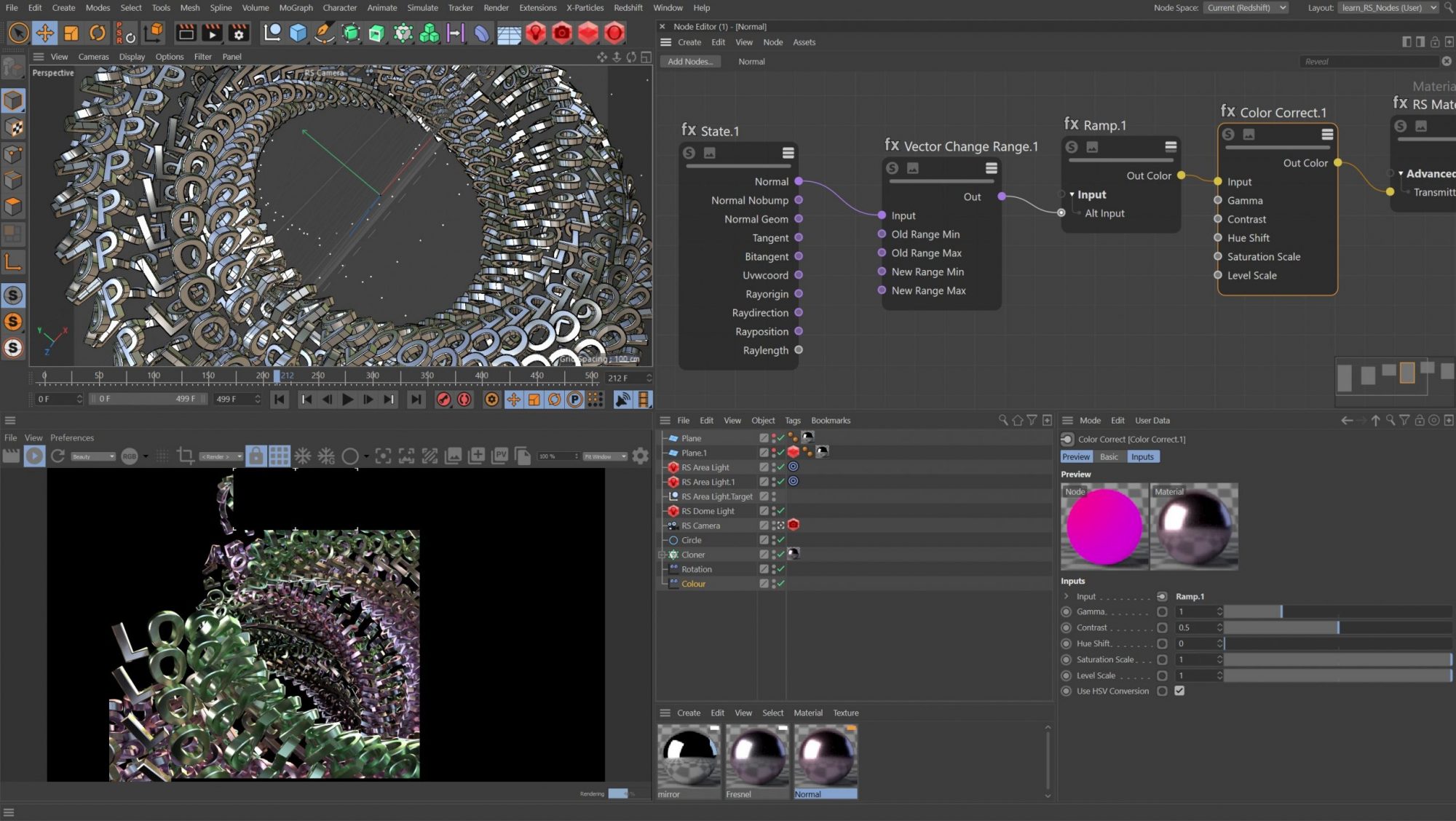Open the Node Space dropdown
The height and width of the screenshot is (821, 1456).
tap(1246, 8)
